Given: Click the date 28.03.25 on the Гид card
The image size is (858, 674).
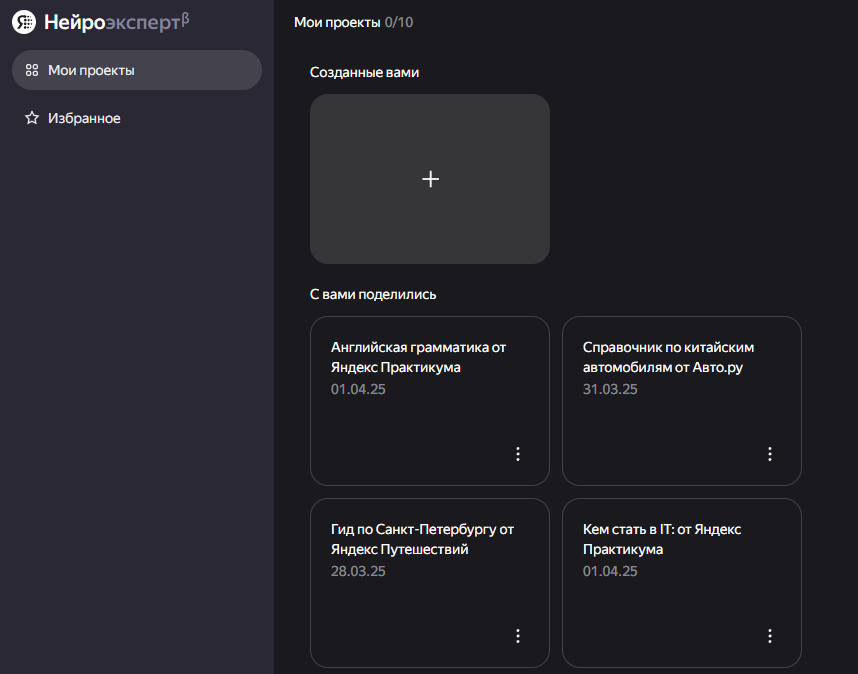Looking at the screenshot, I should (x=358, y=571).
